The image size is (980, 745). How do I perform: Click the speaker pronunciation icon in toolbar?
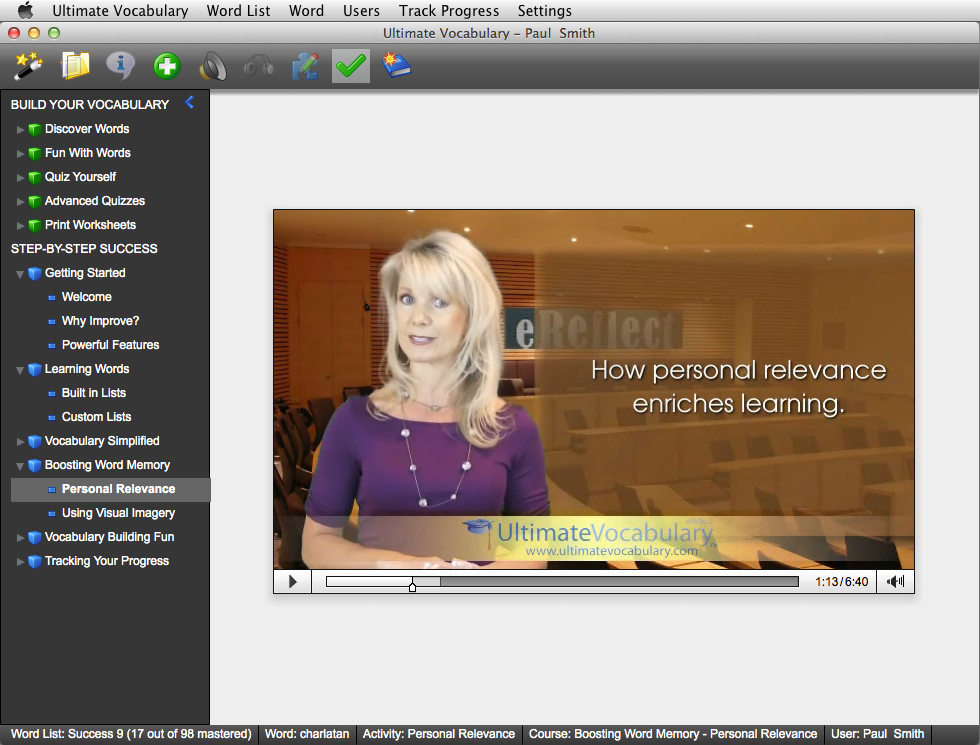[212, 67]
